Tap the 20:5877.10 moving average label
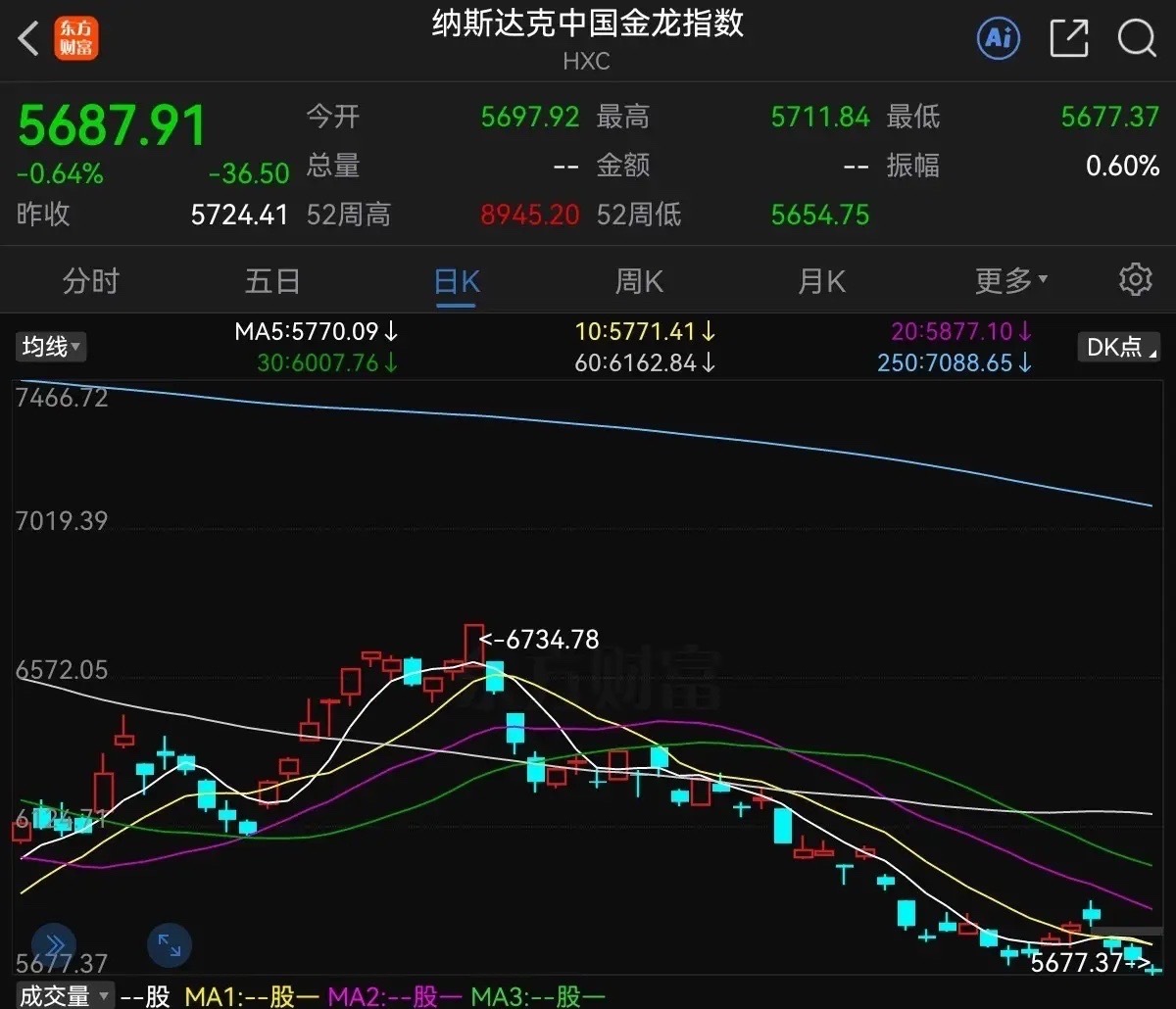The width and height of the screenshot is (1176, 1009). pos(962,332)
